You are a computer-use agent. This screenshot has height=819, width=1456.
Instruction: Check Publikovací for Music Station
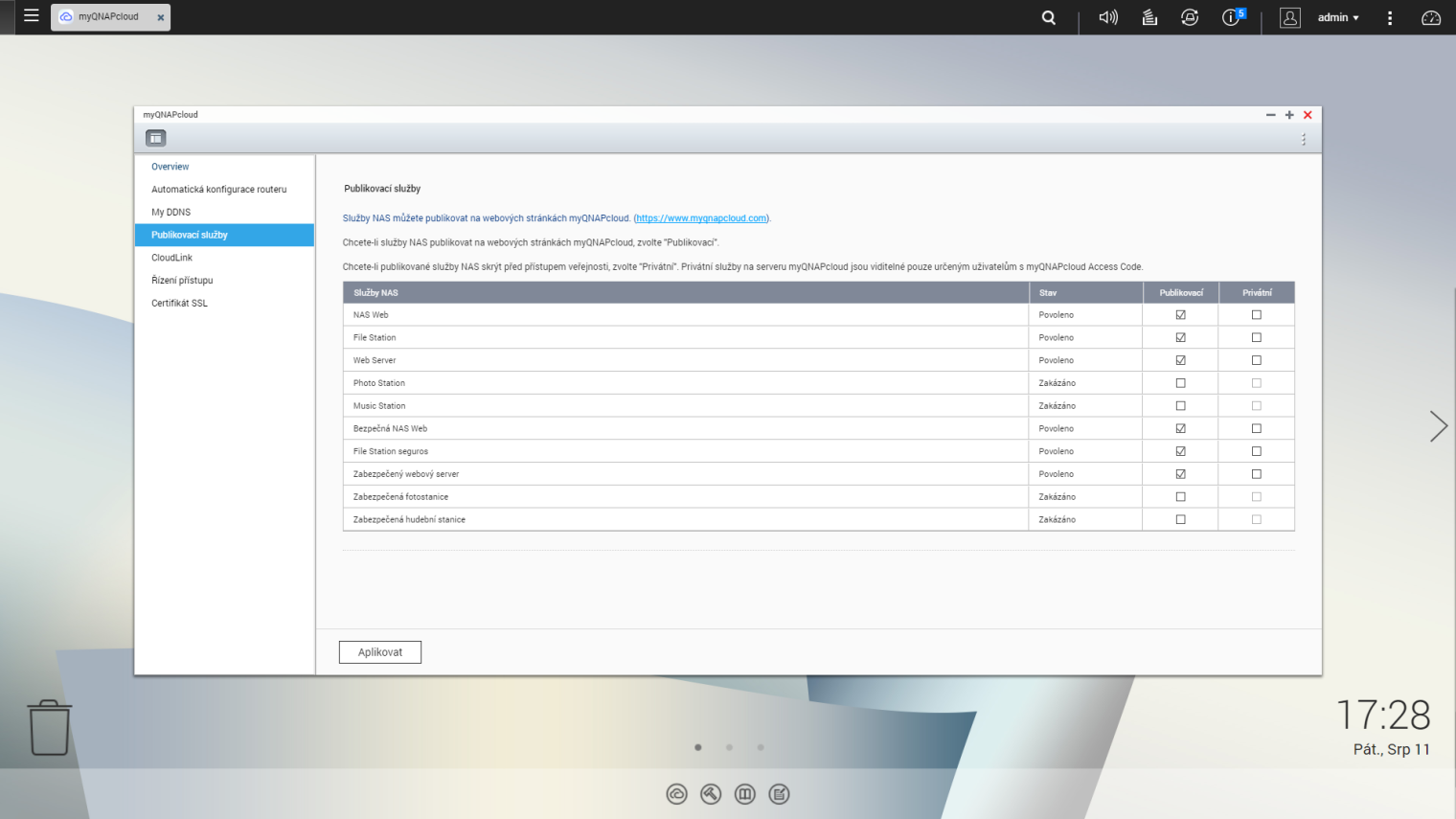tap(1180, 406)
